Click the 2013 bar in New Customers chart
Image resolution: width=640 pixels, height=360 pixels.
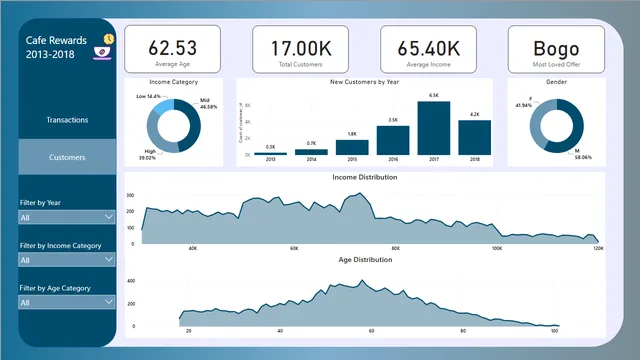(x=270, y=154)
